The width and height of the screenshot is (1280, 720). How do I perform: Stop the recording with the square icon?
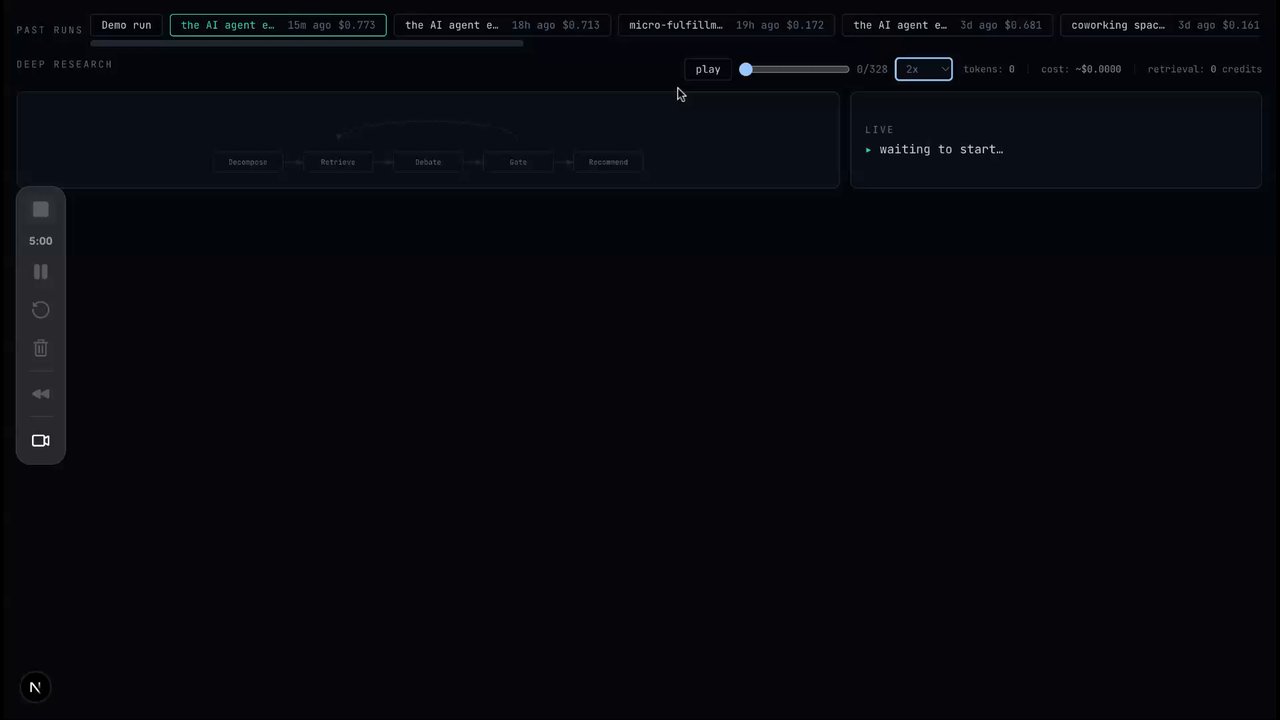(41, 209)
